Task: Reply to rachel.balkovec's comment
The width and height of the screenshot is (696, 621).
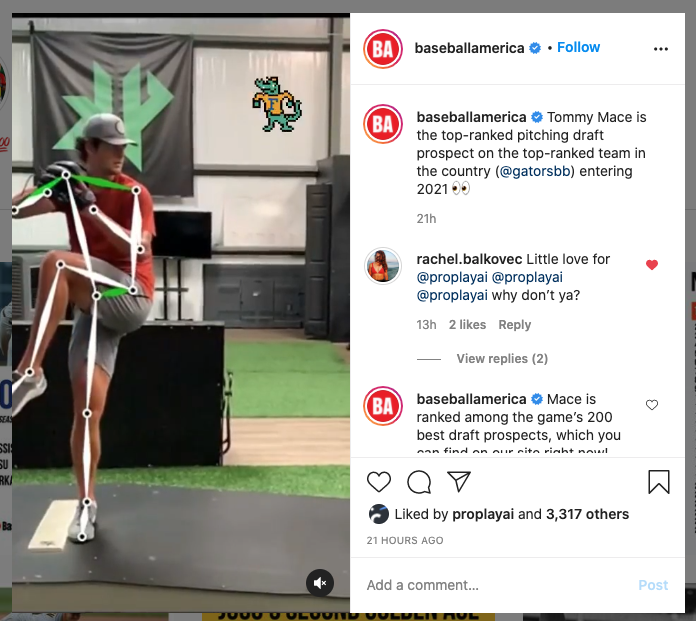Action: (x=514, y=324)
